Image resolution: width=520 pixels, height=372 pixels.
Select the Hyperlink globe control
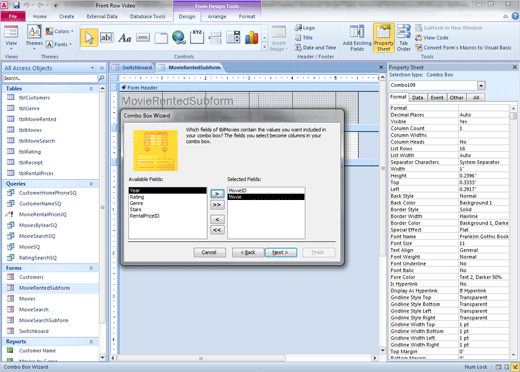(179, 37)
